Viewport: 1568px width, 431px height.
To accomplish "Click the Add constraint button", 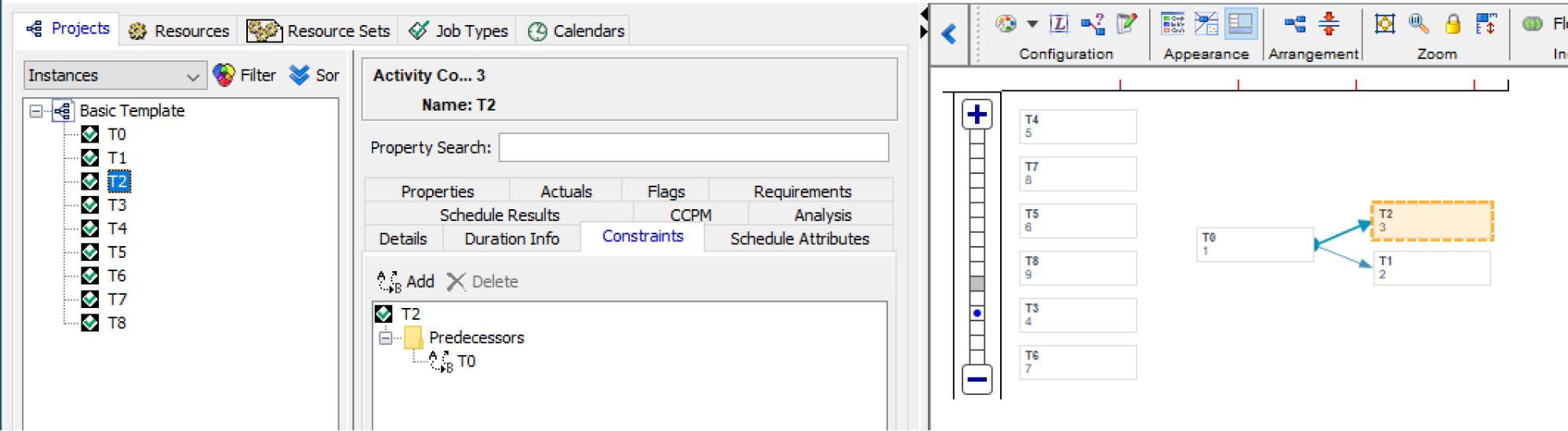I will (x=406, y=281).
